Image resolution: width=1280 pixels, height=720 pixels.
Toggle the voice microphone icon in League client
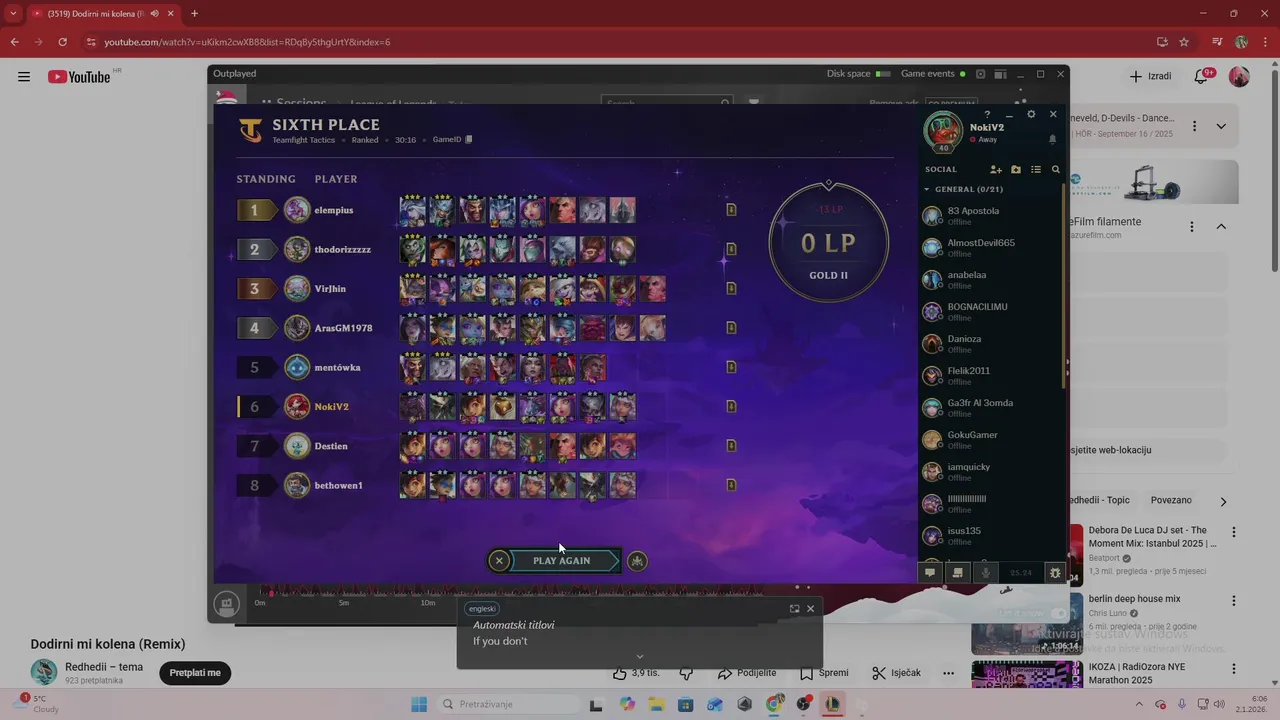[986, 573]
